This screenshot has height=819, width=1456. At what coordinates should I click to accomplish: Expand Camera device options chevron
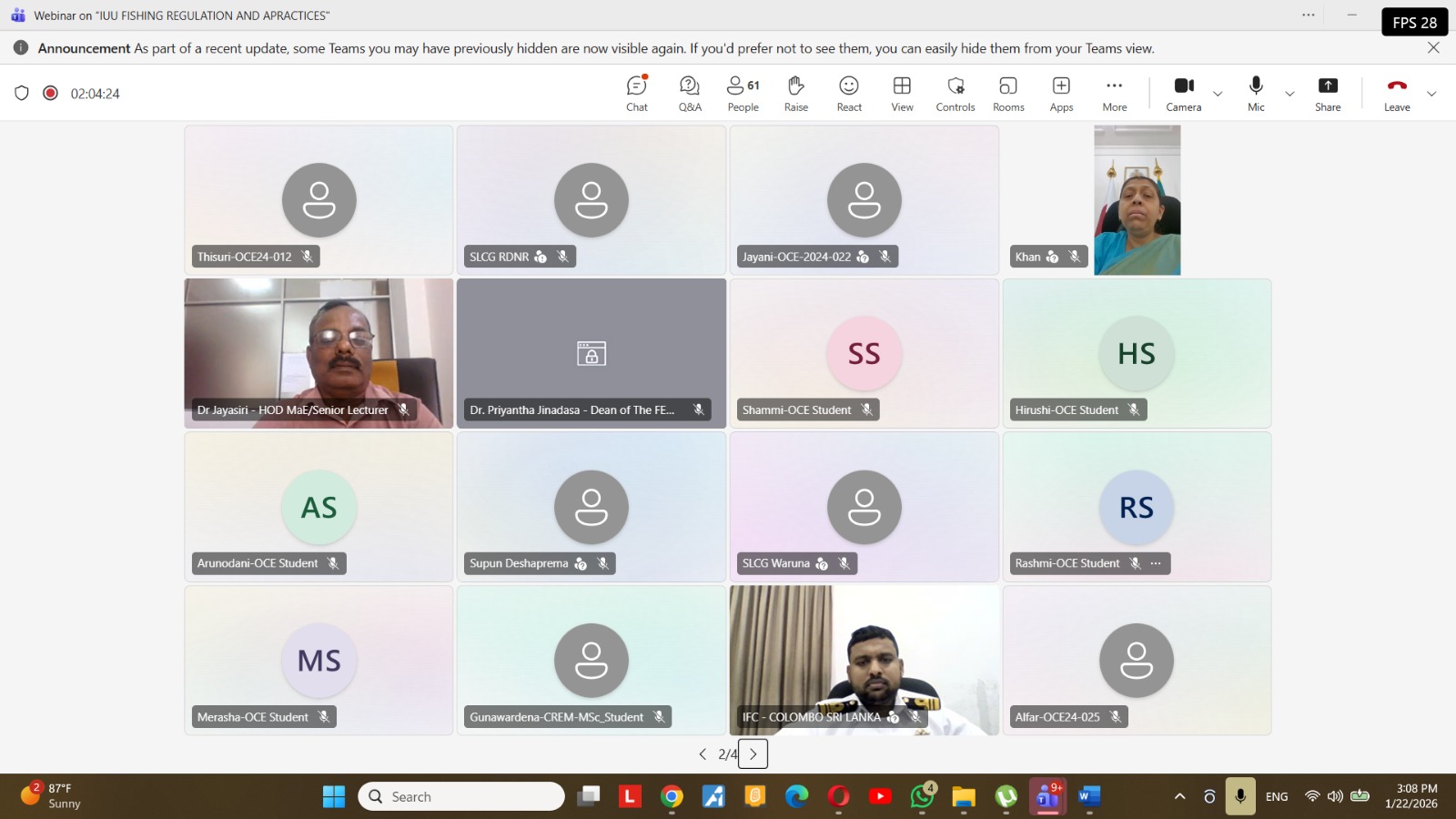pos(1218,94)
